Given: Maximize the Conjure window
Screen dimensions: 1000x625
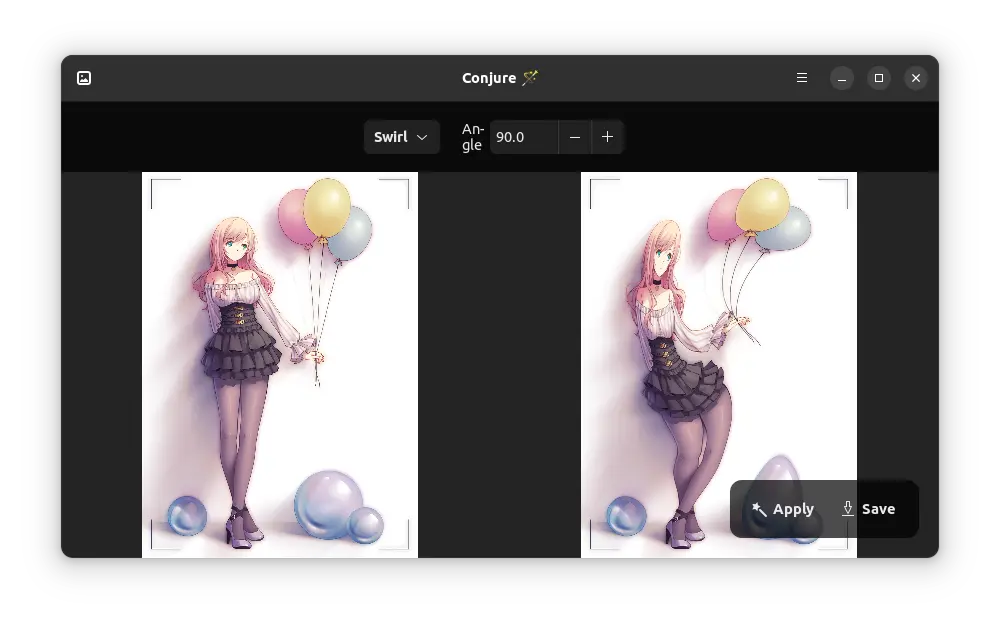Looking at the screenshot, I should (x=878, y=78).
